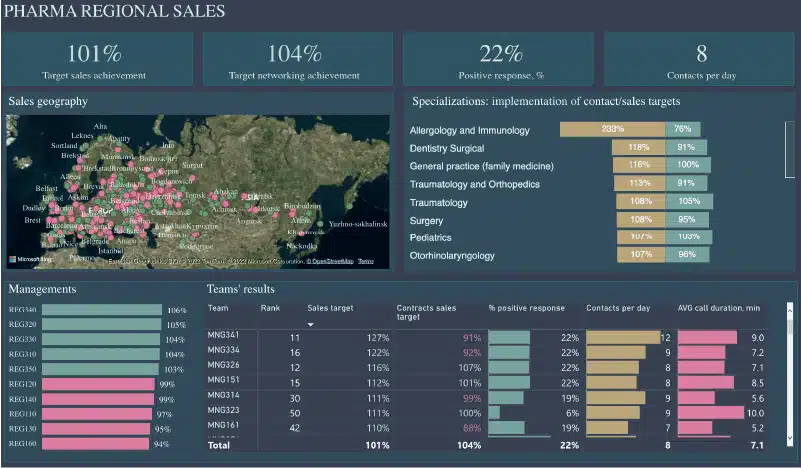
Task: Select the 104% Target networking achievement card
Action: click(x=298, y=59)
